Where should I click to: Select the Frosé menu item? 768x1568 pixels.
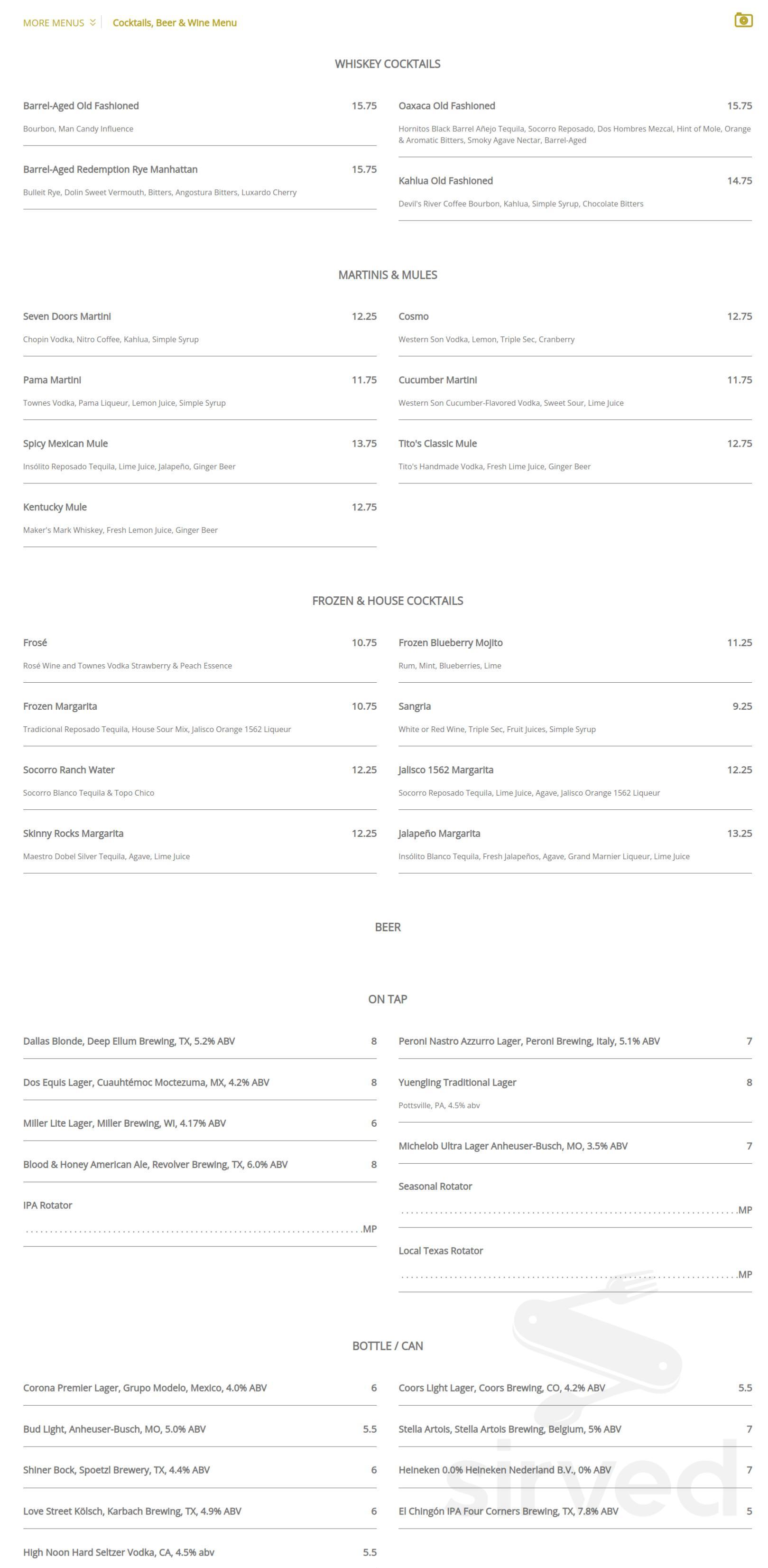click(35, 642)
